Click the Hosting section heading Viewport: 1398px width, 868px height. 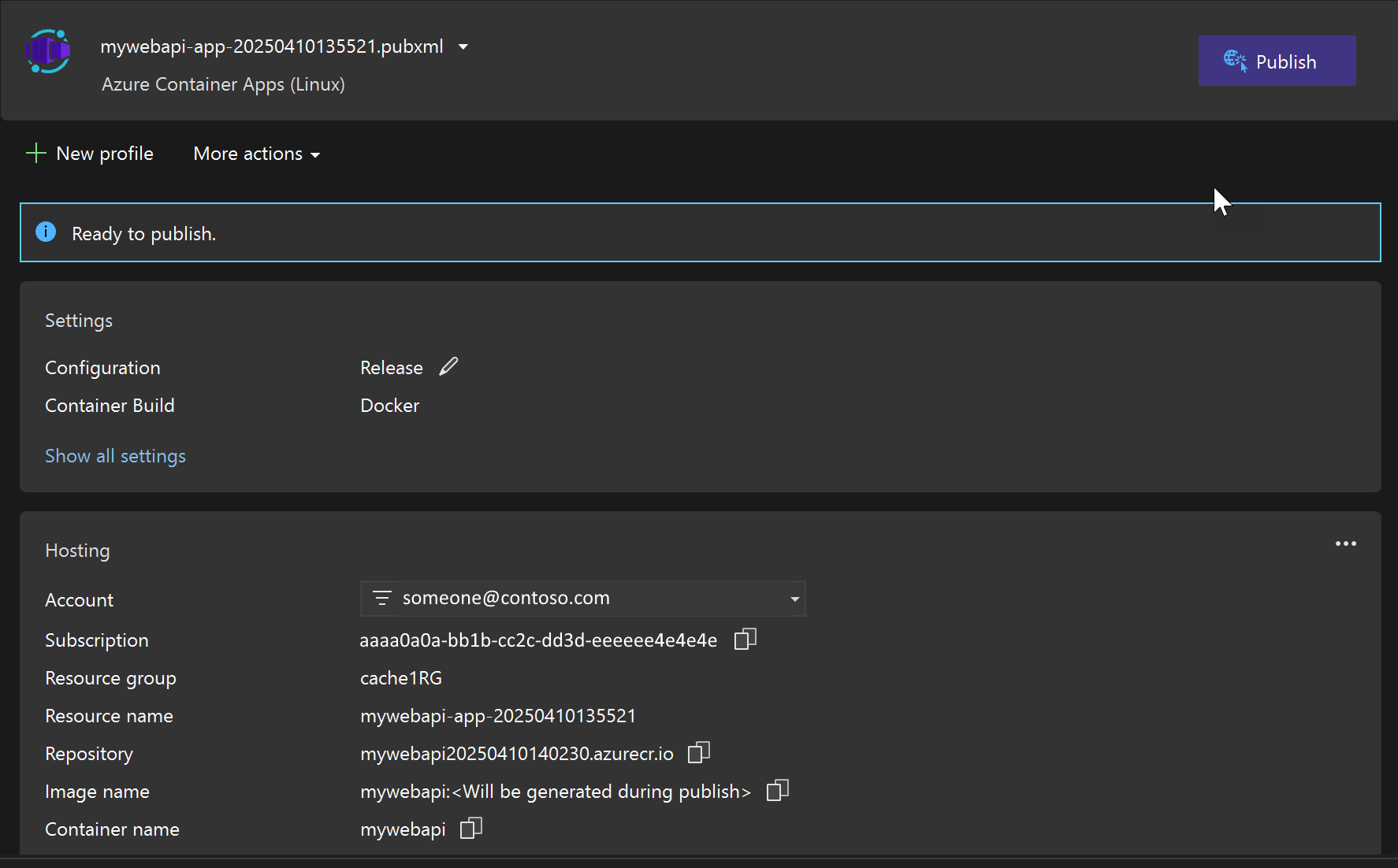(77, 551)
